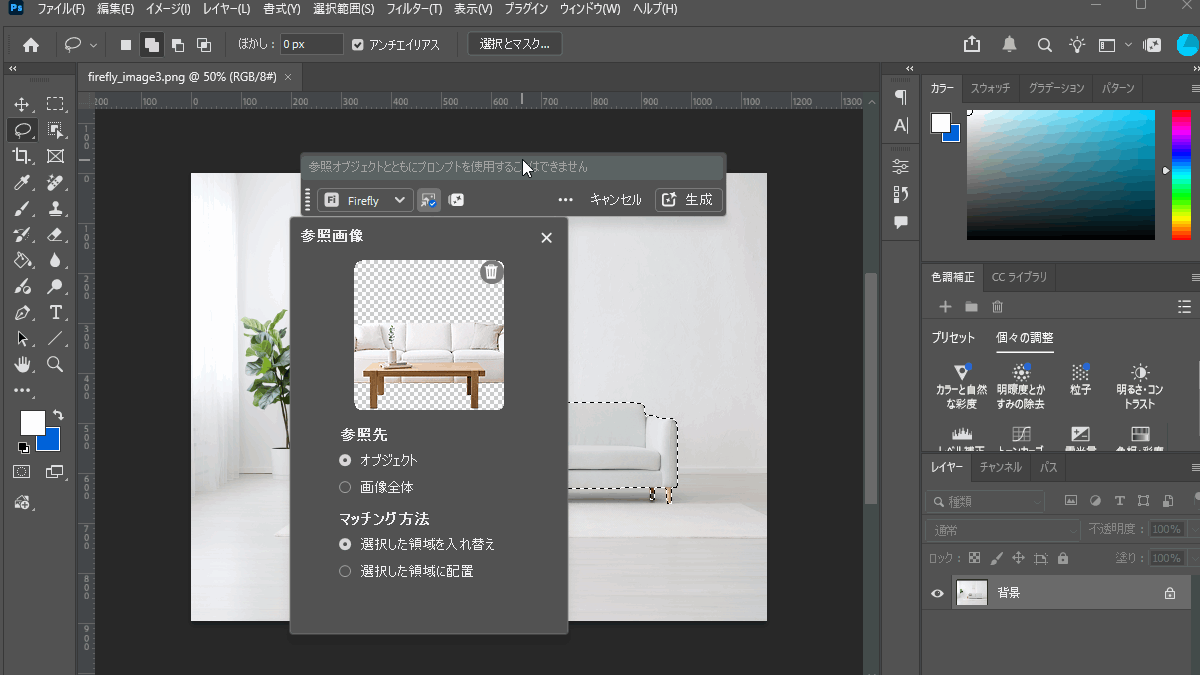Choose 選択した領域に配置 radio option
This screenshot has width=1200, height=675.
[345, 571]
